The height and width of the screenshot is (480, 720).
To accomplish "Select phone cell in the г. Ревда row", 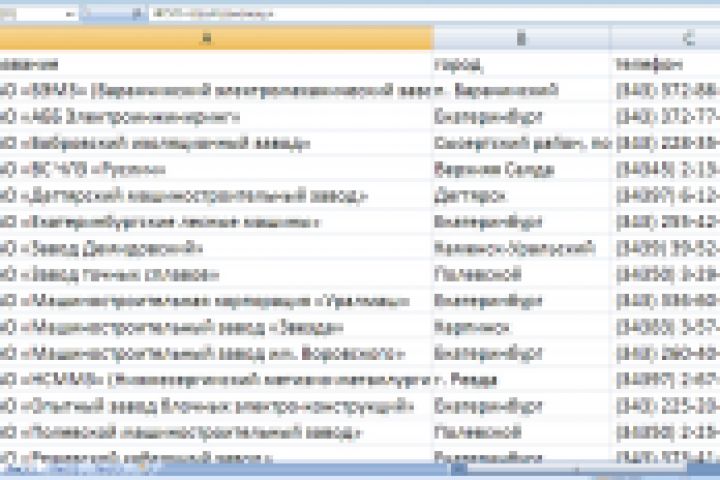I will click(x=665, y=380).
